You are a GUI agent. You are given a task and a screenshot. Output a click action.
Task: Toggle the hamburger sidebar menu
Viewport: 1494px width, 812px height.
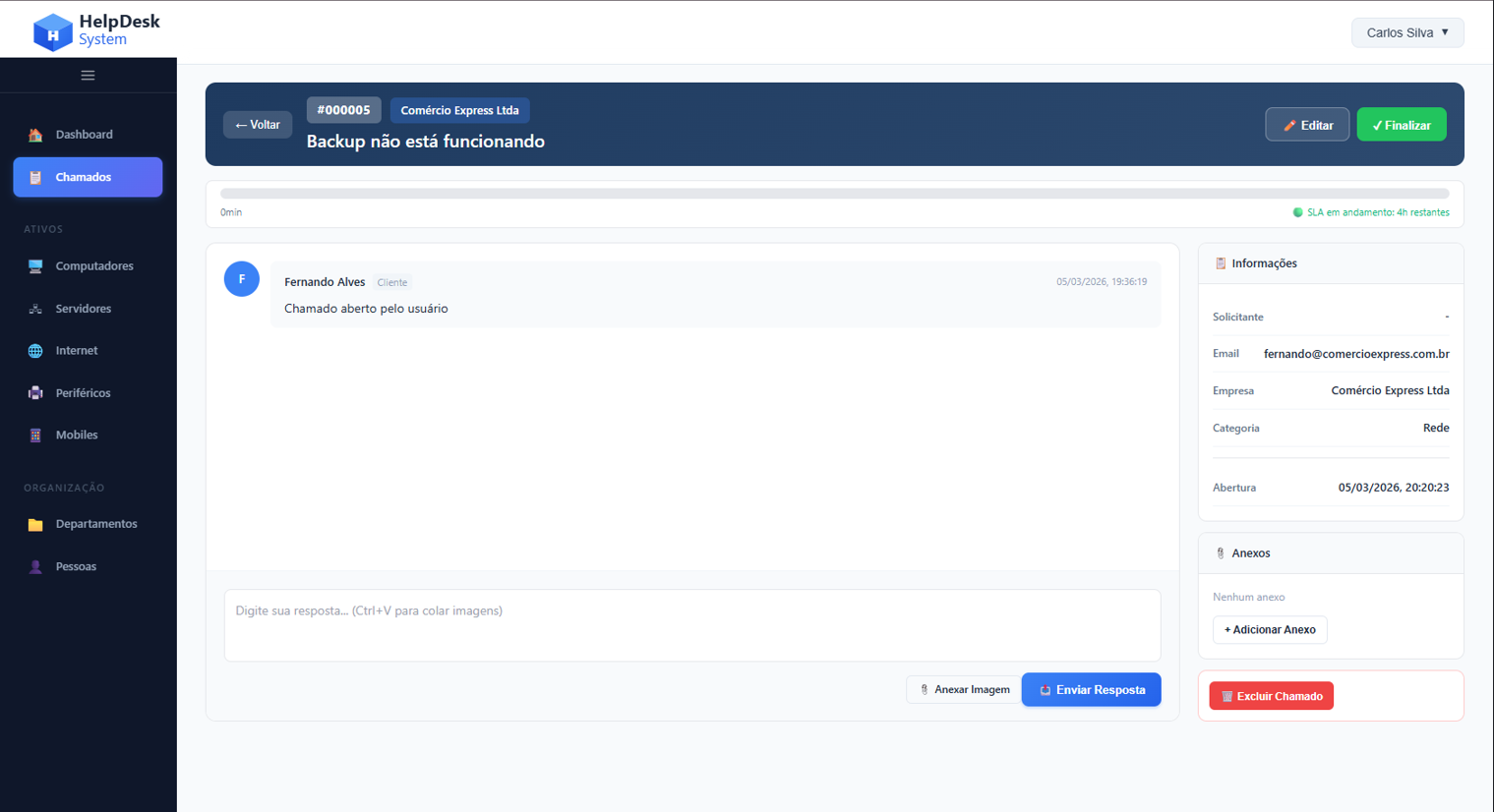(x=88, y=76)
